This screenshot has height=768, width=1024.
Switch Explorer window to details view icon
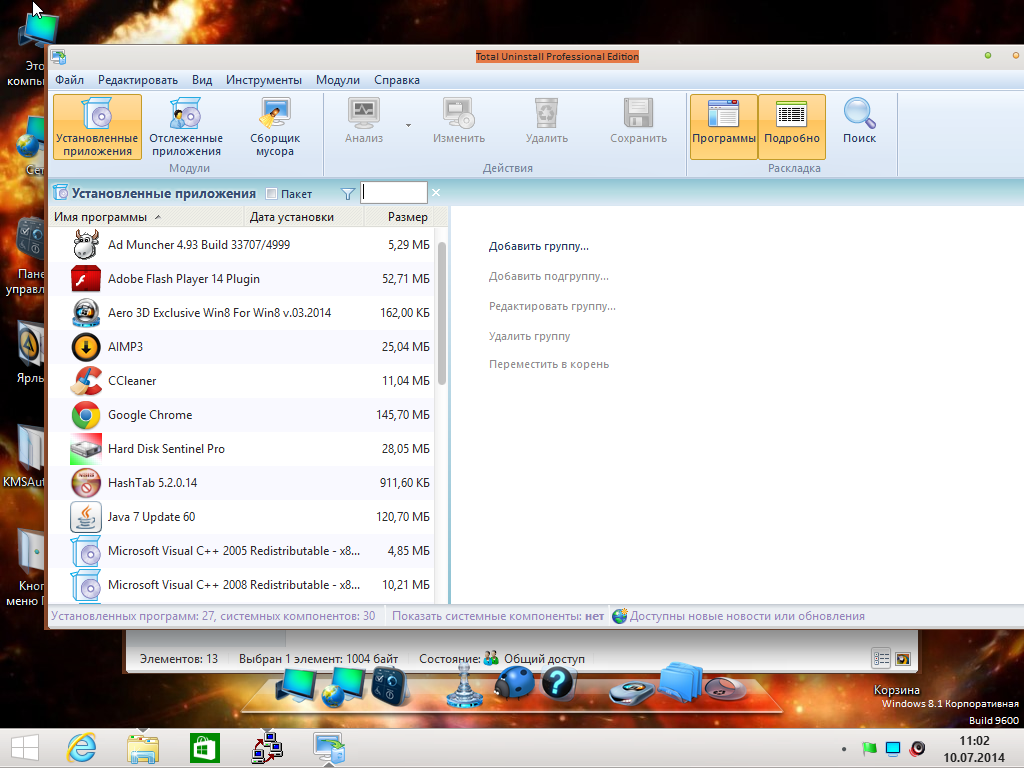pyautogui.click(x=881, y=658)
